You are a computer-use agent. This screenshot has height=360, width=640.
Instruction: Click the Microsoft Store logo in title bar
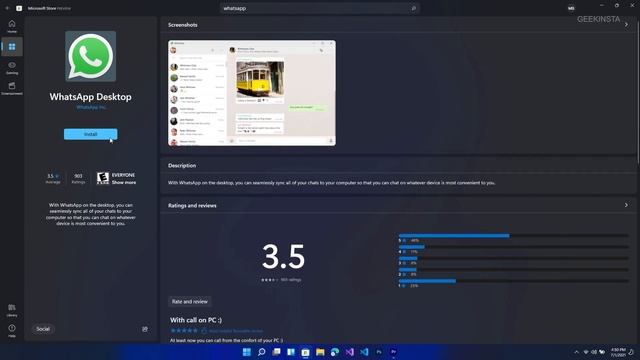(19, 8)
